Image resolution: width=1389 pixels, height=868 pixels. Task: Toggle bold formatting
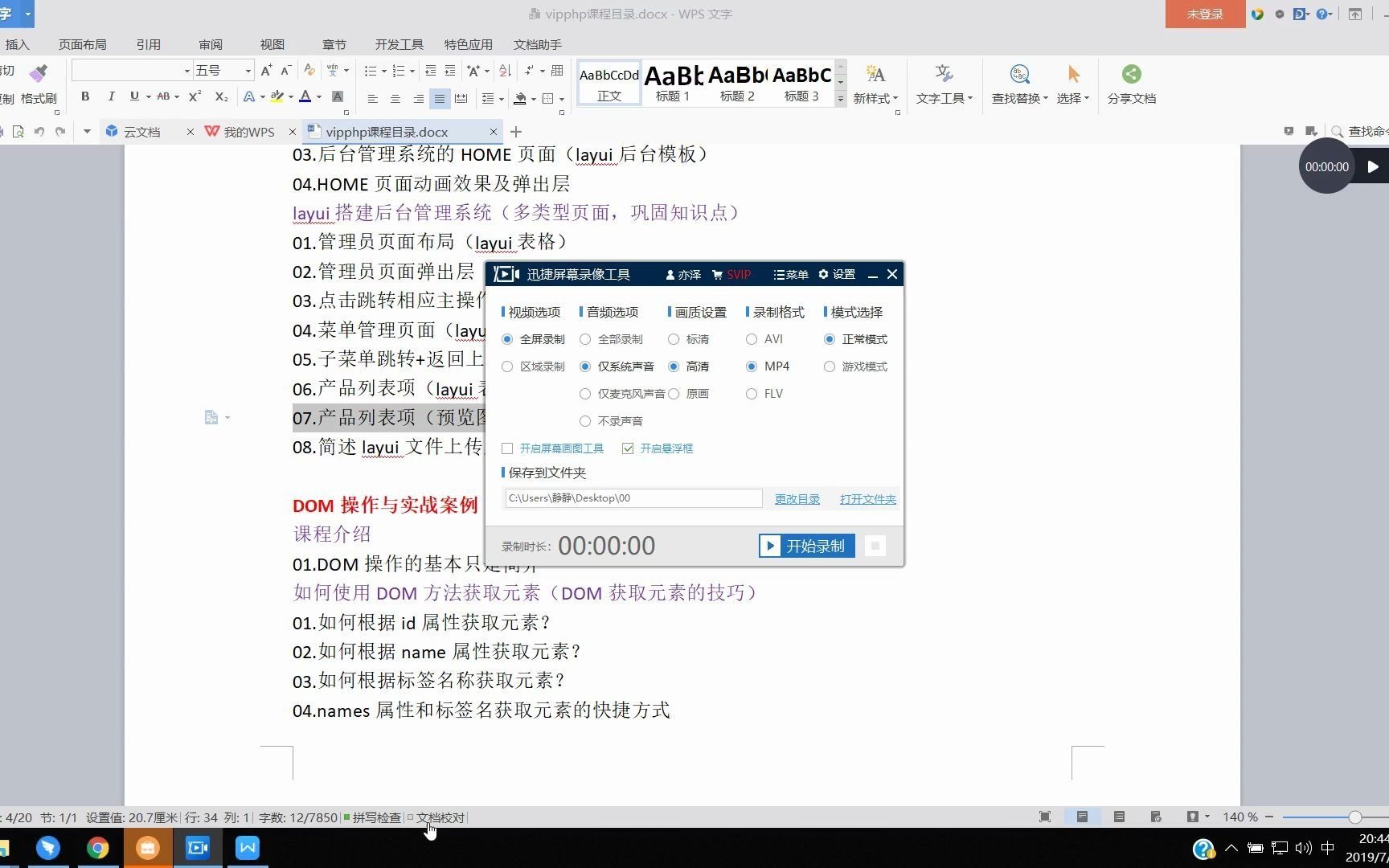coord(85,96)
